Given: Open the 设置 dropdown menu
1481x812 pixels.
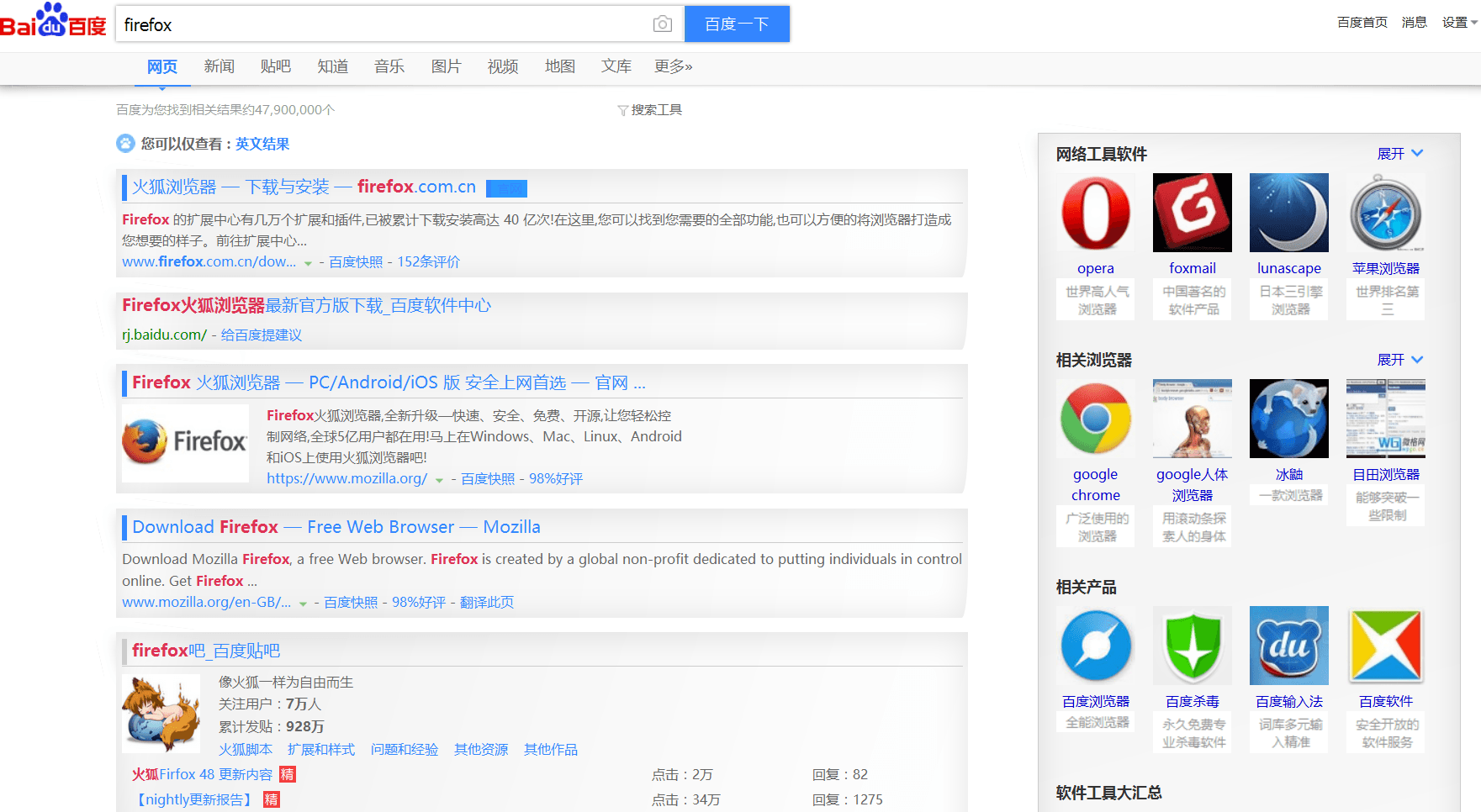Looking at the screenshot, I should click(1459, 23).
